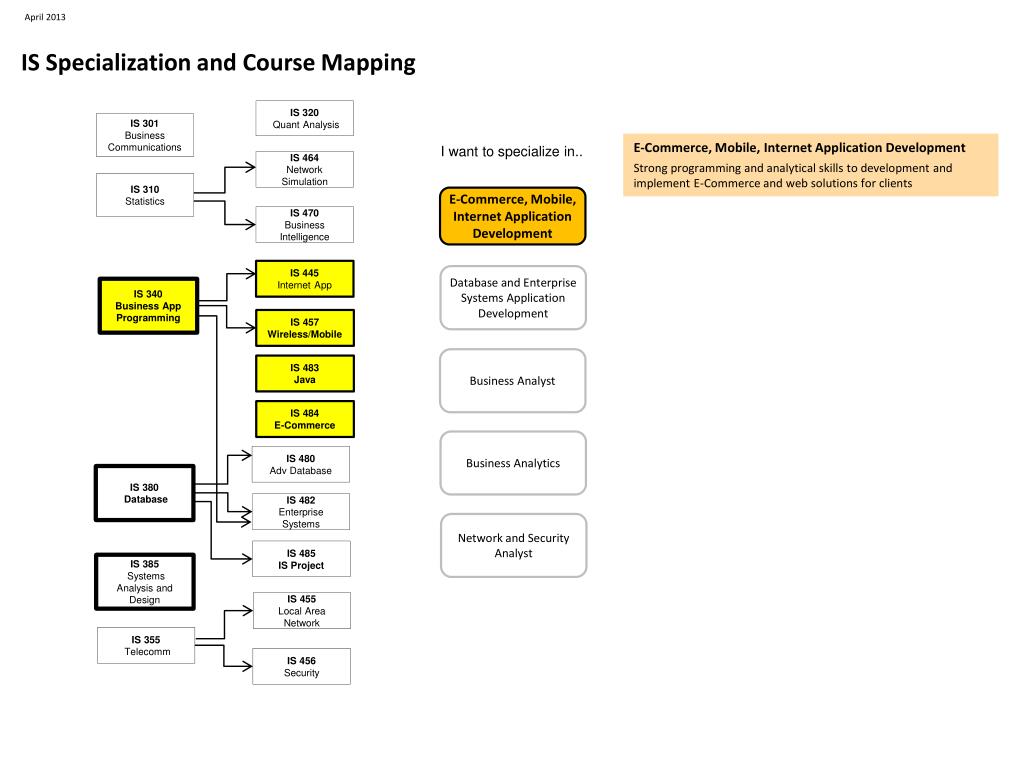Pick the Business Analytics specialization button
Image resolution: width=1024 pixels, height=768 pixels.
click(513, 463)
